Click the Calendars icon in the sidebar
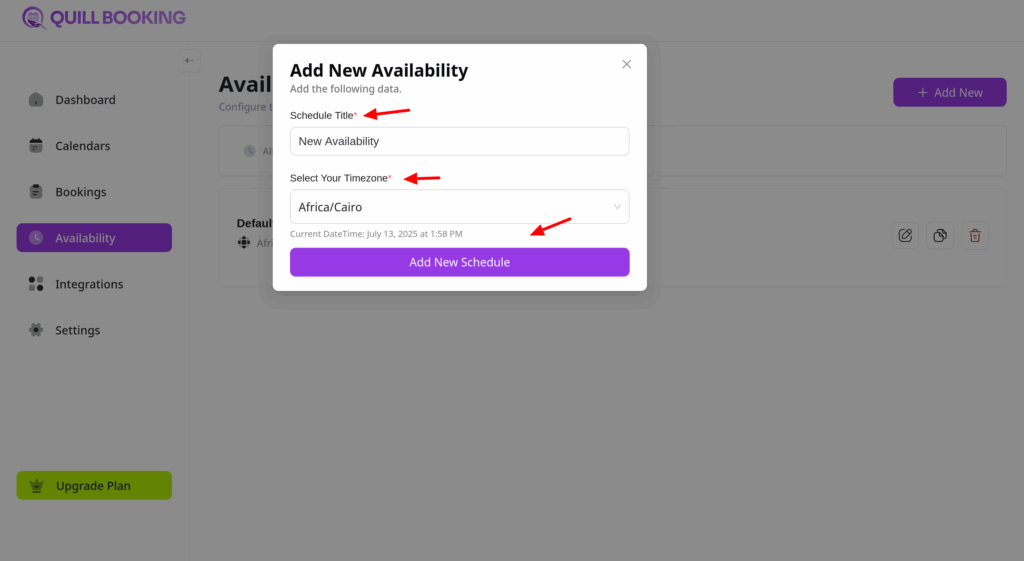The image size is (1024, 561). click(36, 146)
